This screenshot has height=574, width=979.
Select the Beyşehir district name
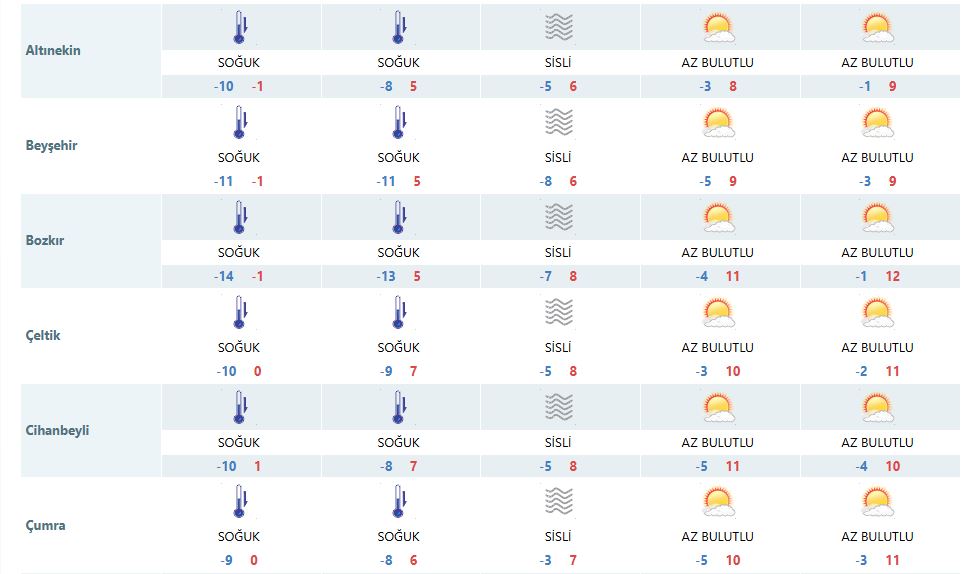coord(51,146)
